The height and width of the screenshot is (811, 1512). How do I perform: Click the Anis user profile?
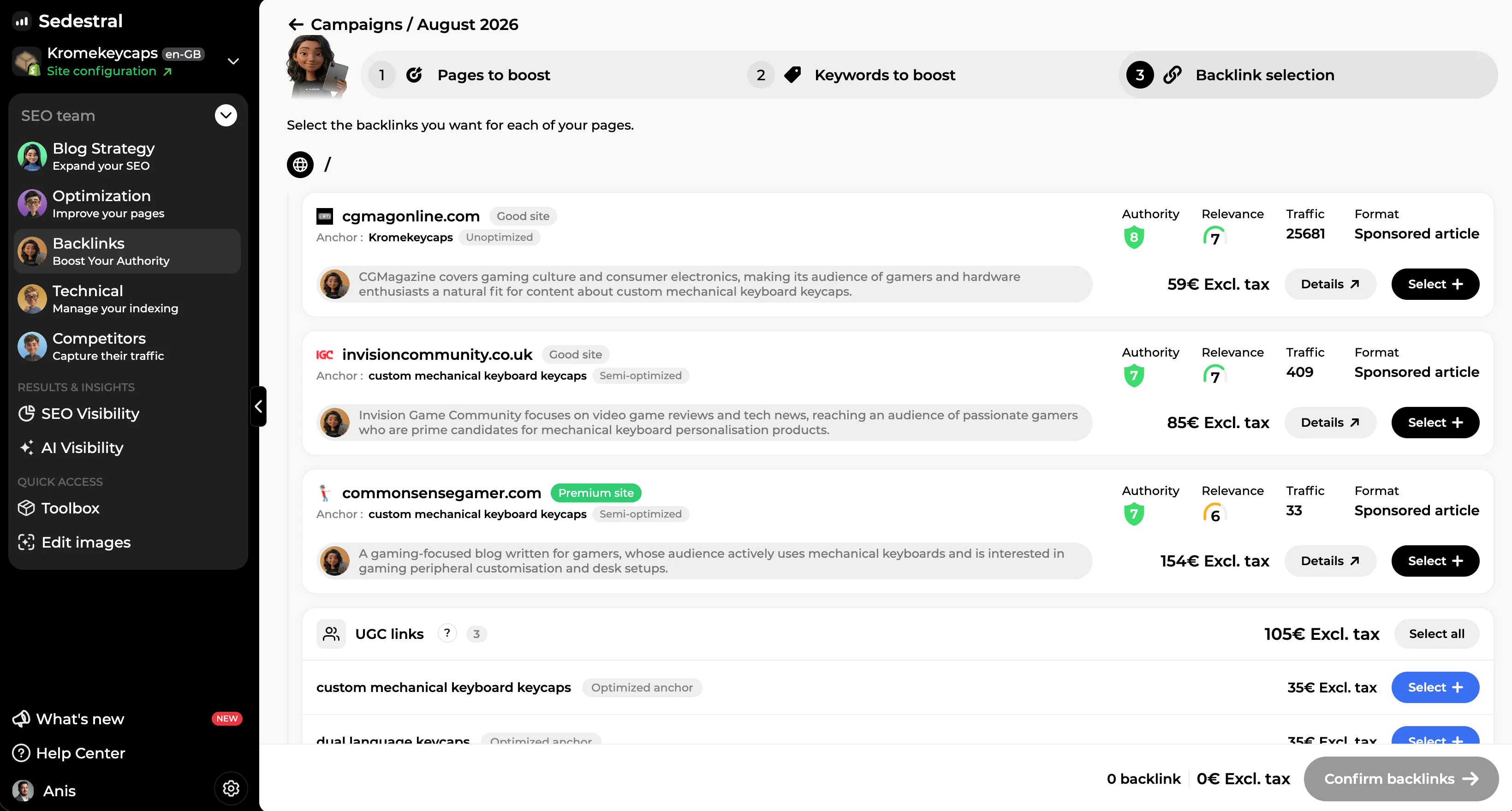coord(45,790)
